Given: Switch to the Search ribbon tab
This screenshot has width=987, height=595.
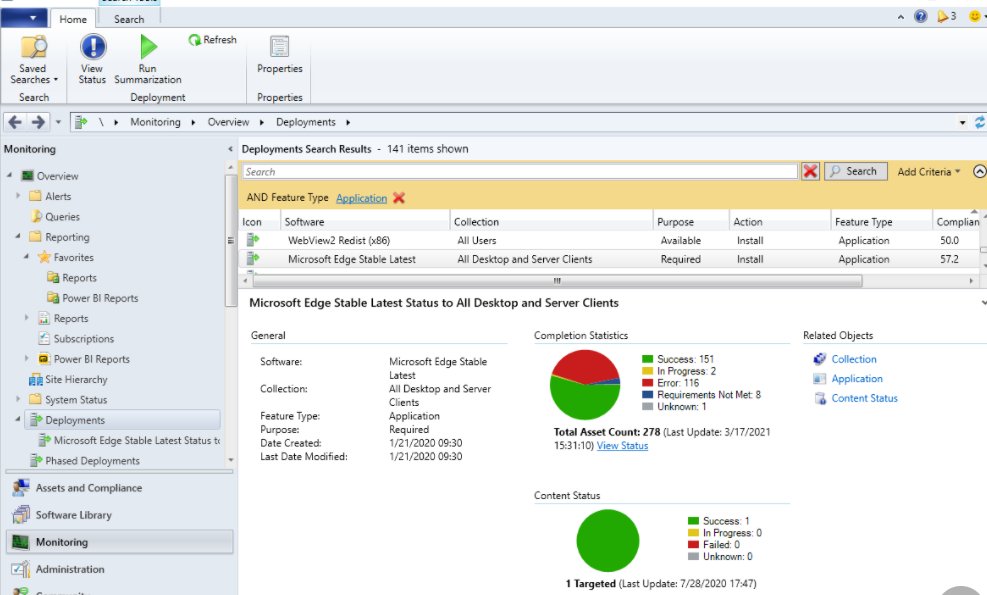Looking at the screenshot, I should tap(129, 19).
